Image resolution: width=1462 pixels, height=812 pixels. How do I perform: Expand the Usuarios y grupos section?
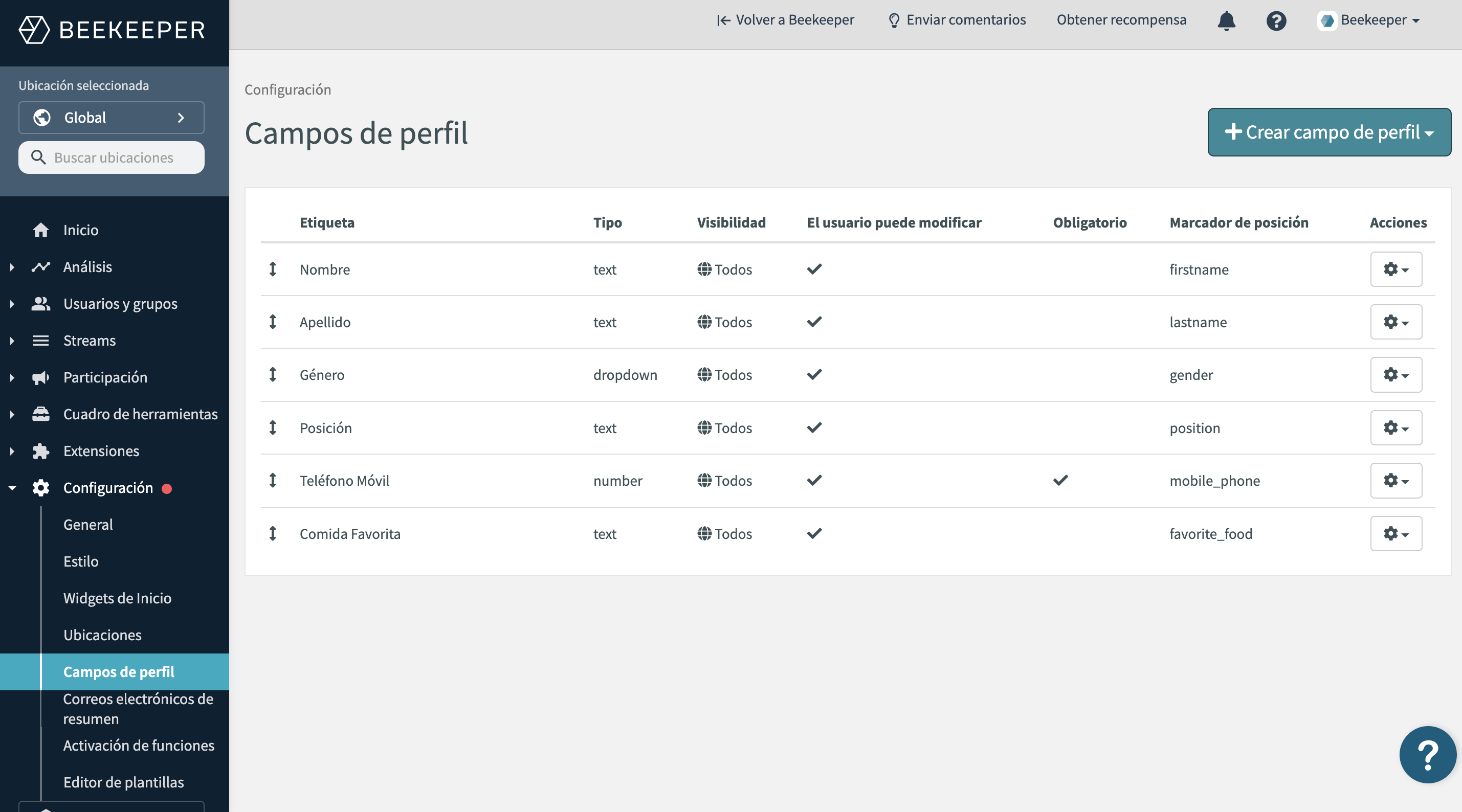pos(120,304)
